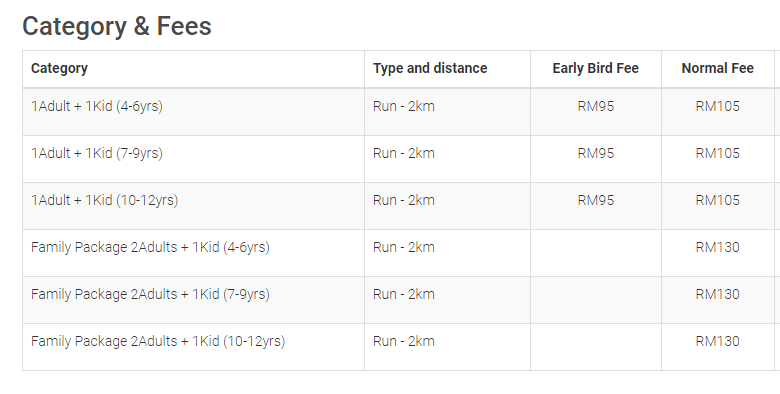Click Family Package 2Adults + 1Kid (10-12yrs)

coord(158,341)
